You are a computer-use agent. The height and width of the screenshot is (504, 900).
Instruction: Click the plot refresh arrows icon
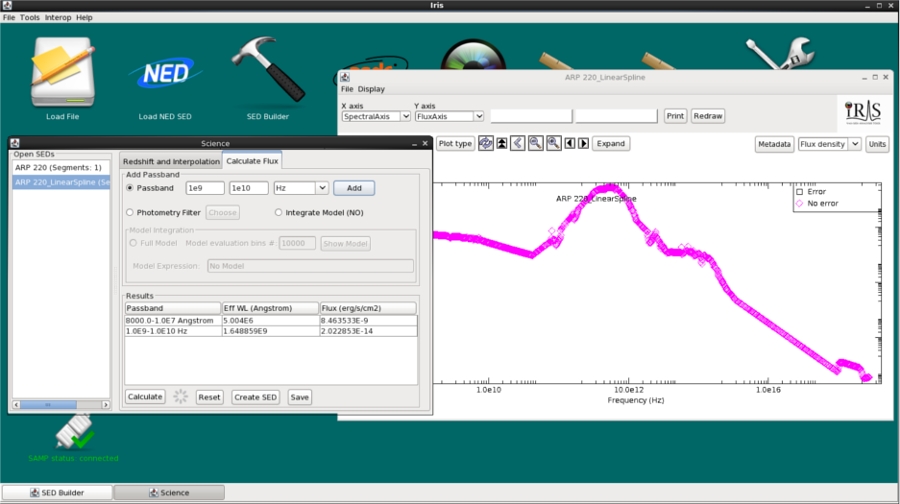[486, 144]
